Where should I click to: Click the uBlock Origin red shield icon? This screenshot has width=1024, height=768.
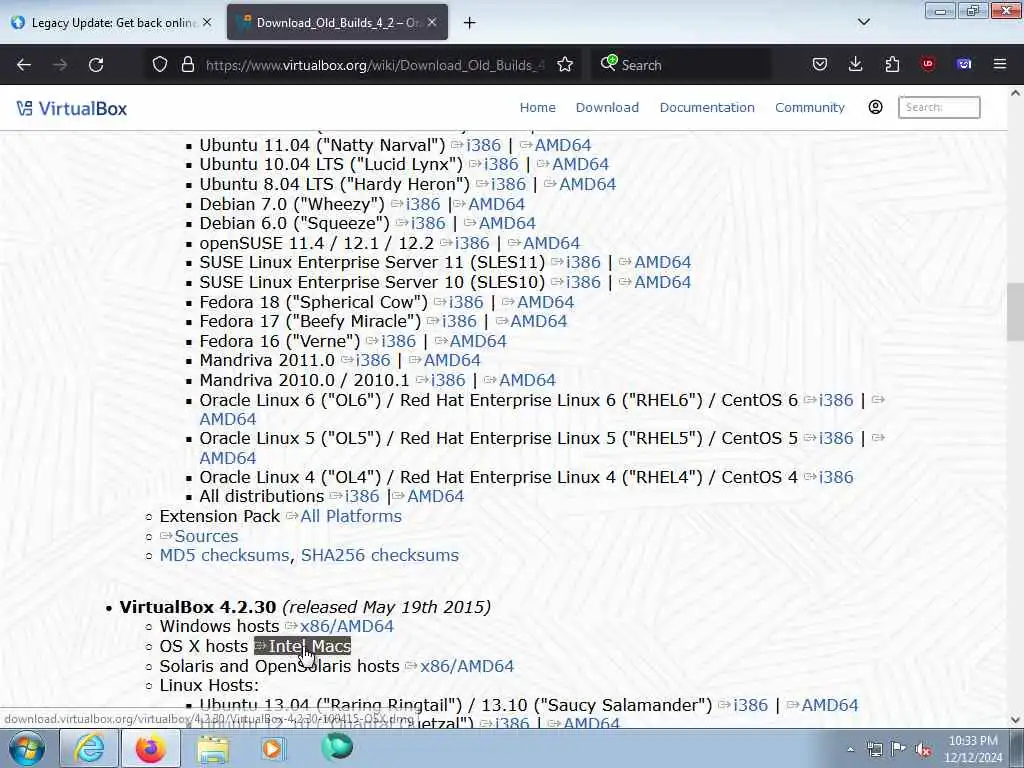[x=928, y=65]
